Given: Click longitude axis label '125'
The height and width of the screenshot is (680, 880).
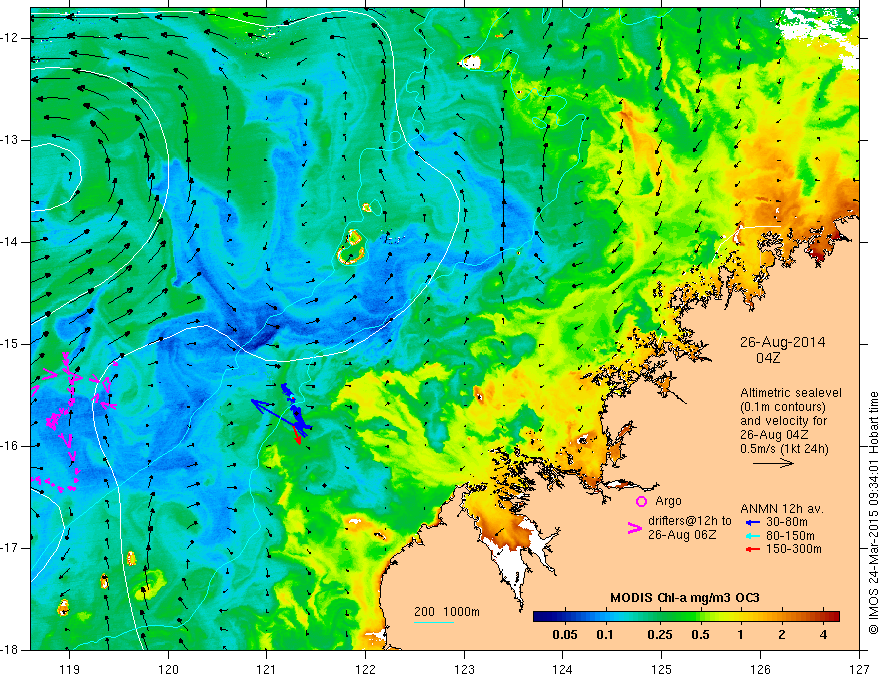Looking at the screenshot, I should click(x=662, y=669).
